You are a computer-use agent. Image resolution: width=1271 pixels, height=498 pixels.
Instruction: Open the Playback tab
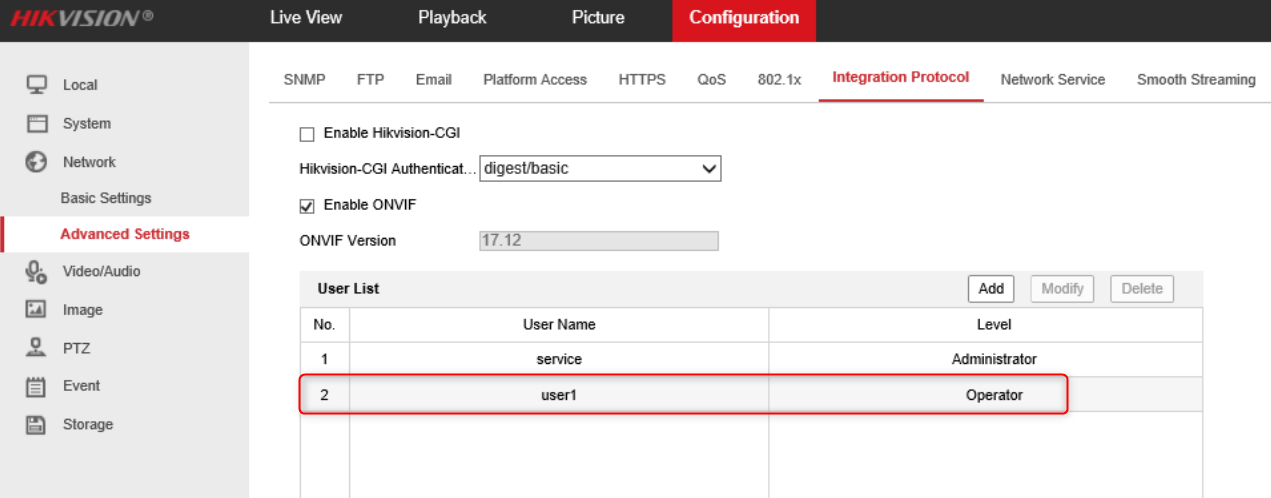tap(452, 18)
